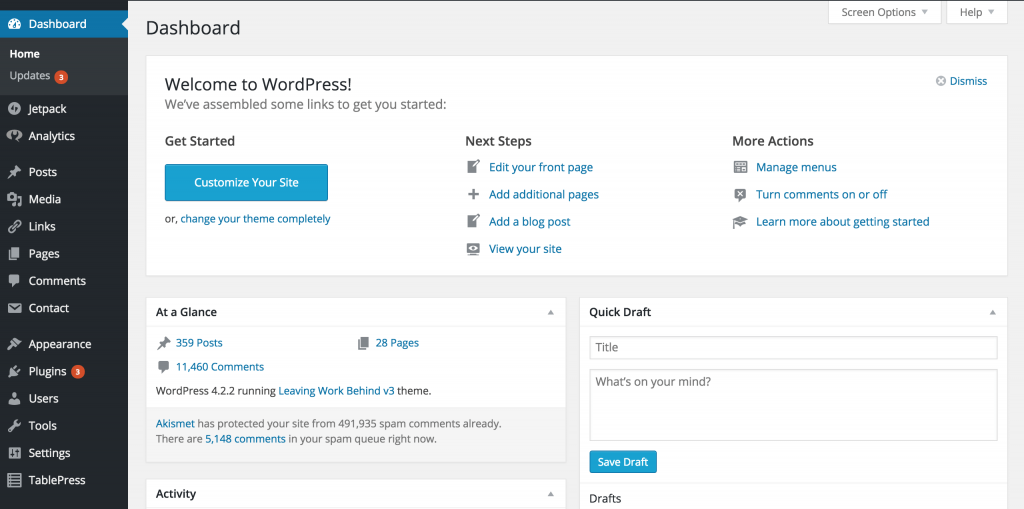
Task: Click the comment icon beside Turn comments on or off
Action: [x=740, y=194]
